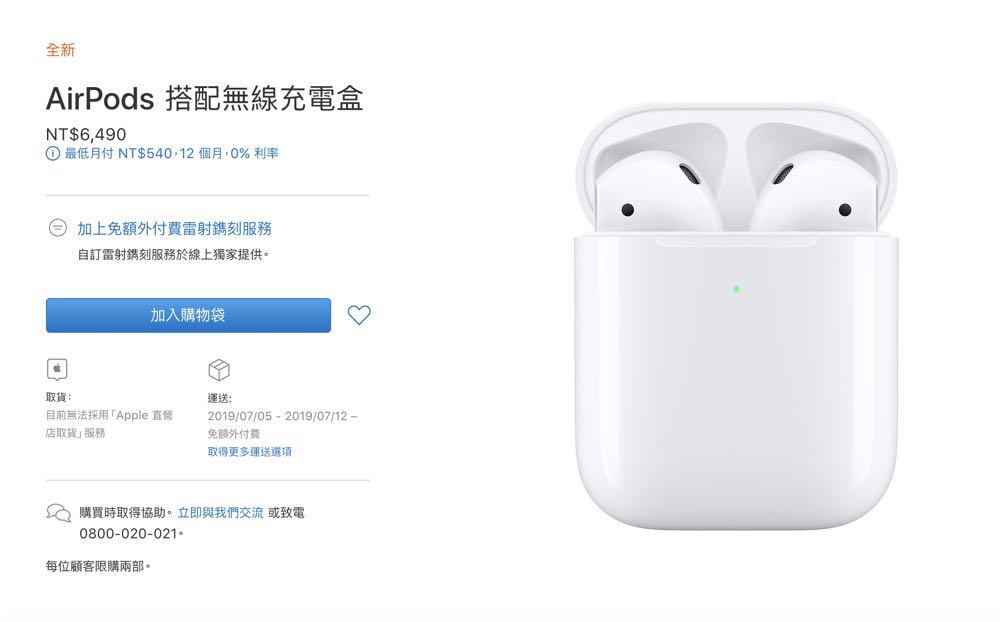This screenshot has width=1000, height=622.
Task: Click the shipping box icon
Action: [219, 370]
